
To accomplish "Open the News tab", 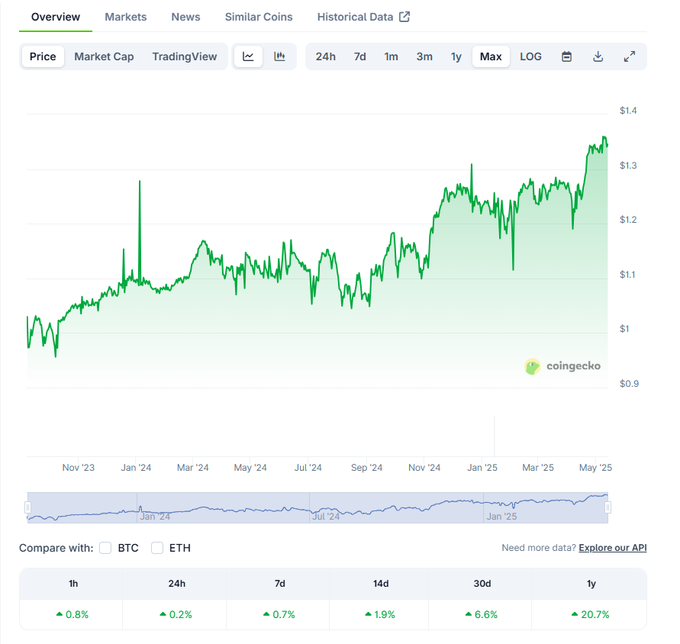I will [185, 17].
